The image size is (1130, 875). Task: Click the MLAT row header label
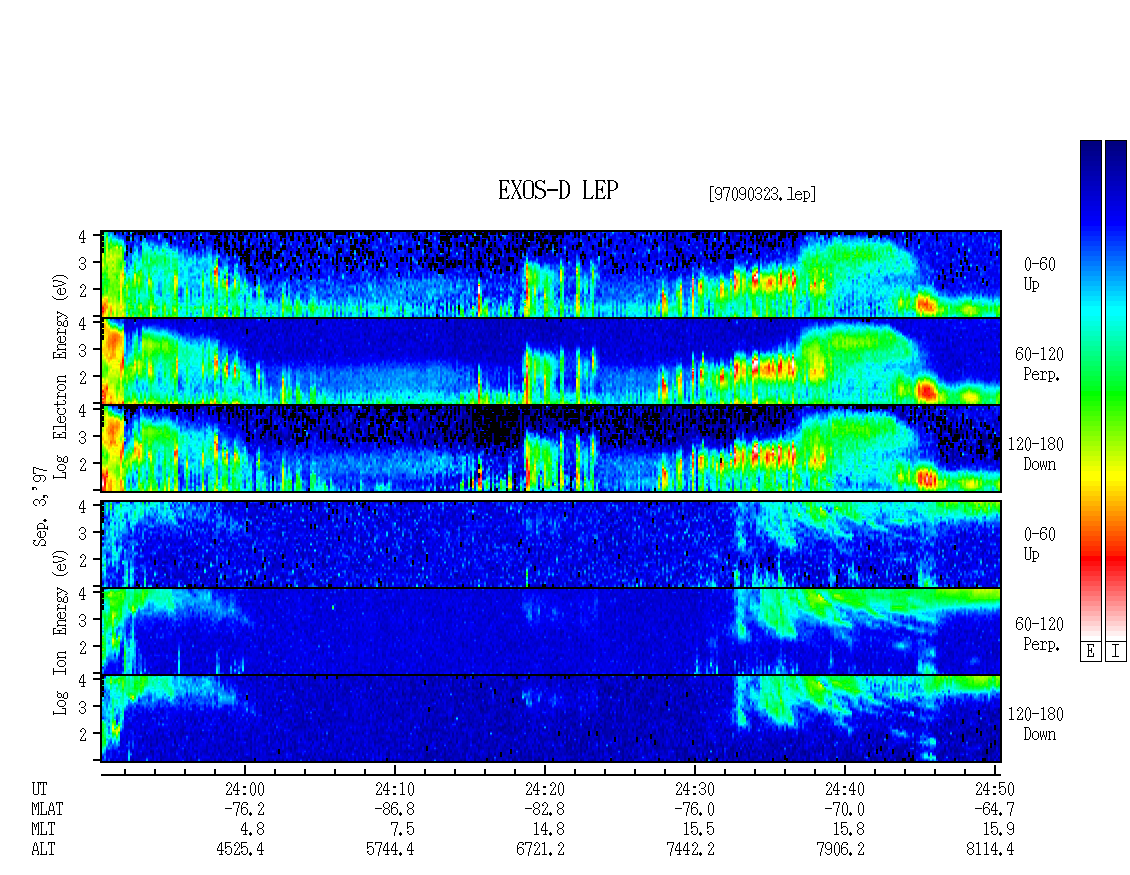pyautogui.click(x=47, y=809)
